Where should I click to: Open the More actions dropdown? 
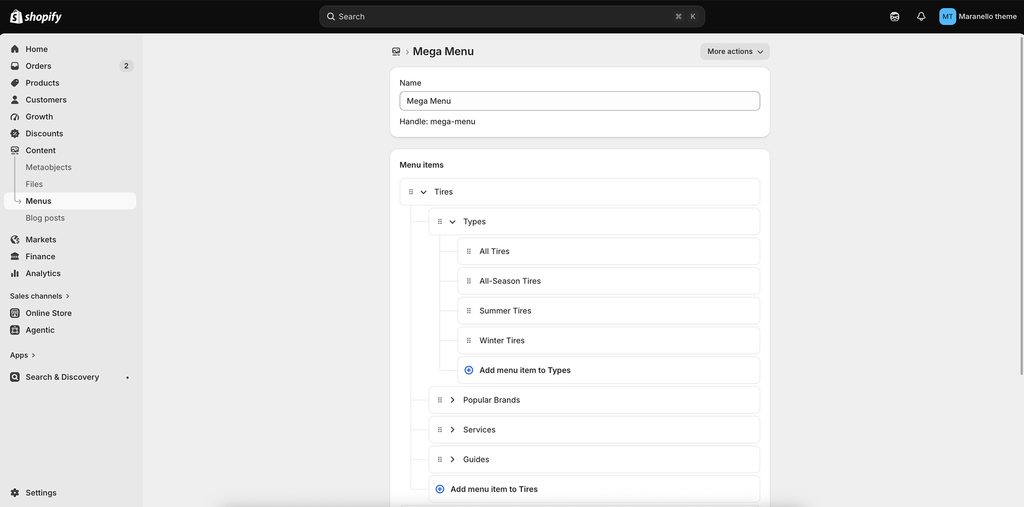(735, 52)
